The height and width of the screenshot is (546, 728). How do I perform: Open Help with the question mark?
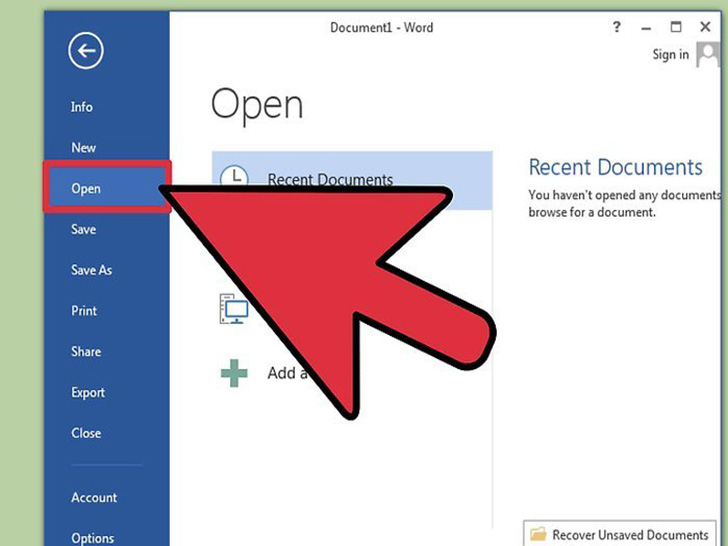click(x=617, y=27)
